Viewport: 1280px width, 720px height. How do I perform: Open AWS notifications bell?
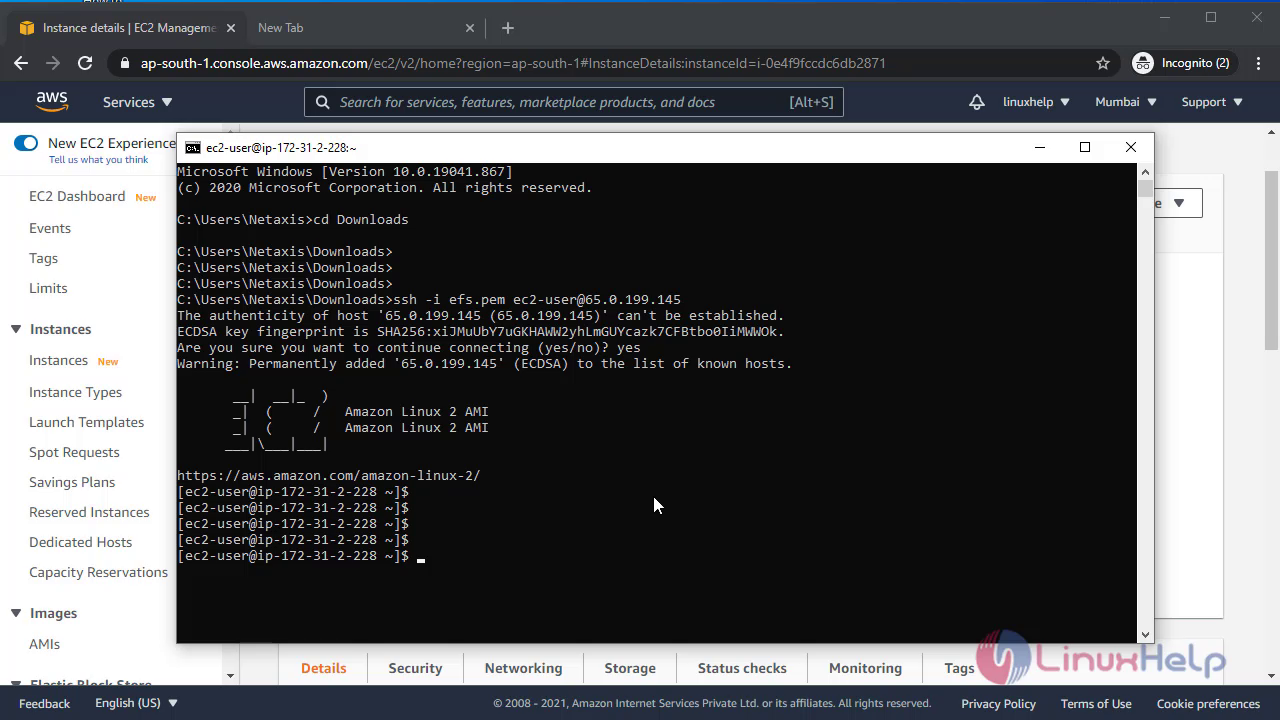[977, 102]
